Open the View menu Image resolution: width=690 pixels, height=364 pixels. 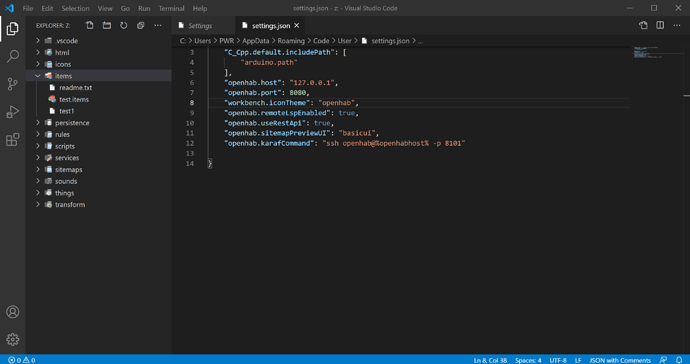click(105, 8)
